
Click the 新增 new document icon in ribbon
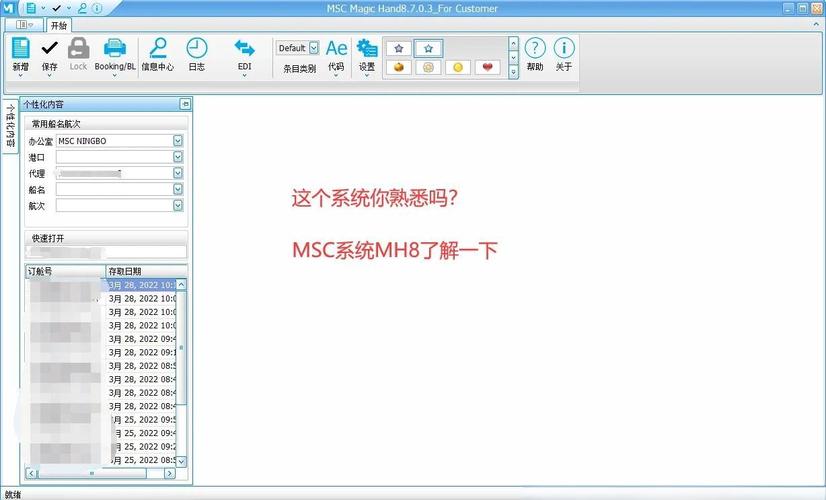(21, 48)
